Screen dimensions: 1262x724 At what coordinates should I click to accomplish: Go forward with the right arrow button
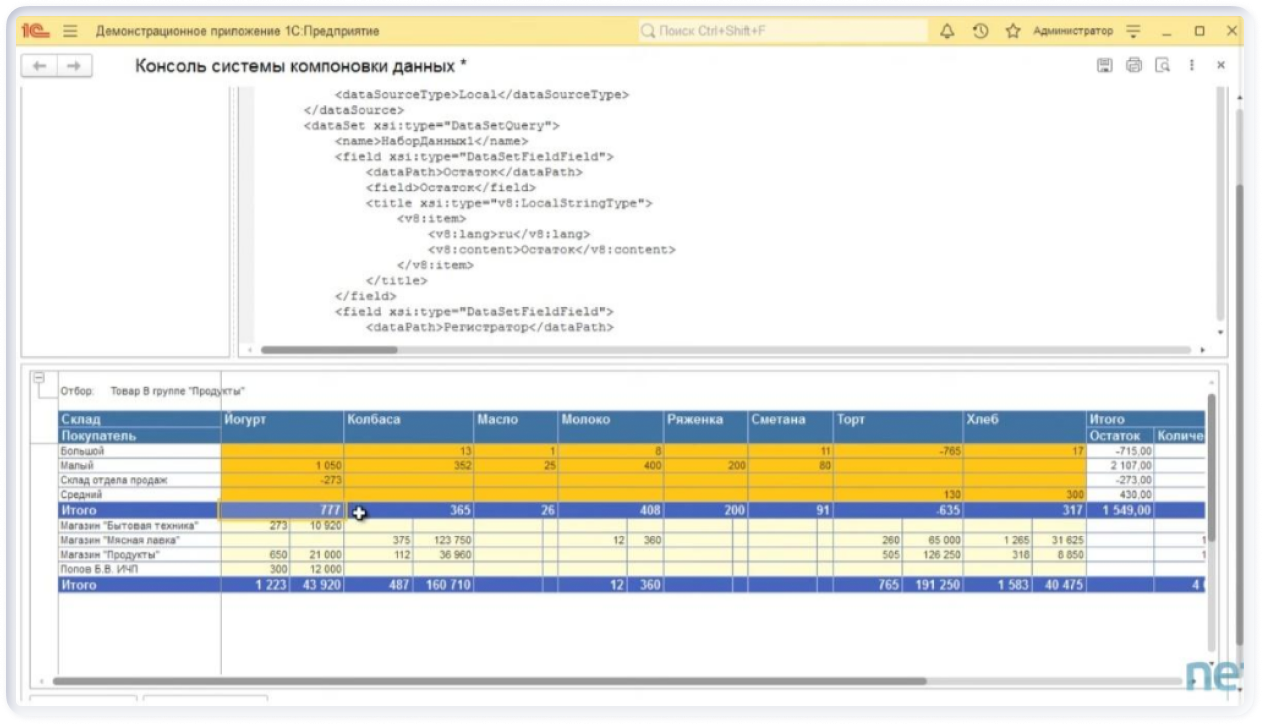tap(73, 65)
